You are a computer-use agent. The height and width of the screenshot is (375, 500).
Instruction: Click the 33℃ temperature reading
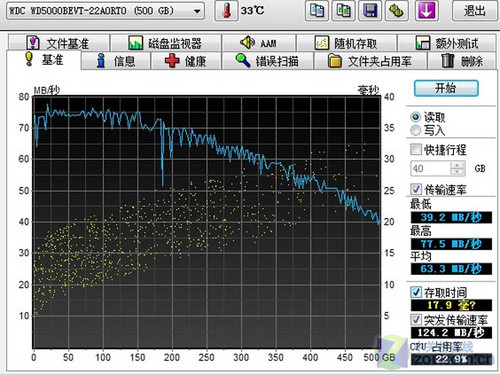252,11
